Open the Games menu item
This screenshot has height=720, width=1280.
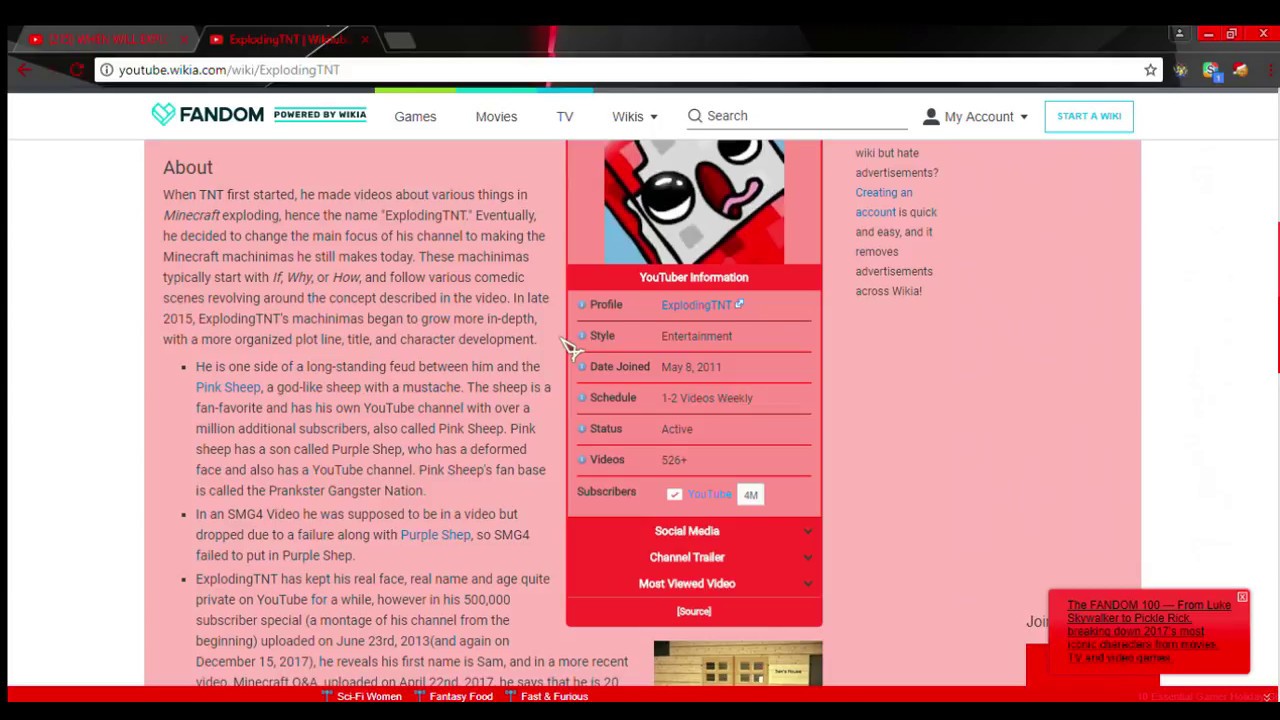pyautogui.click(x=415, y=117)
